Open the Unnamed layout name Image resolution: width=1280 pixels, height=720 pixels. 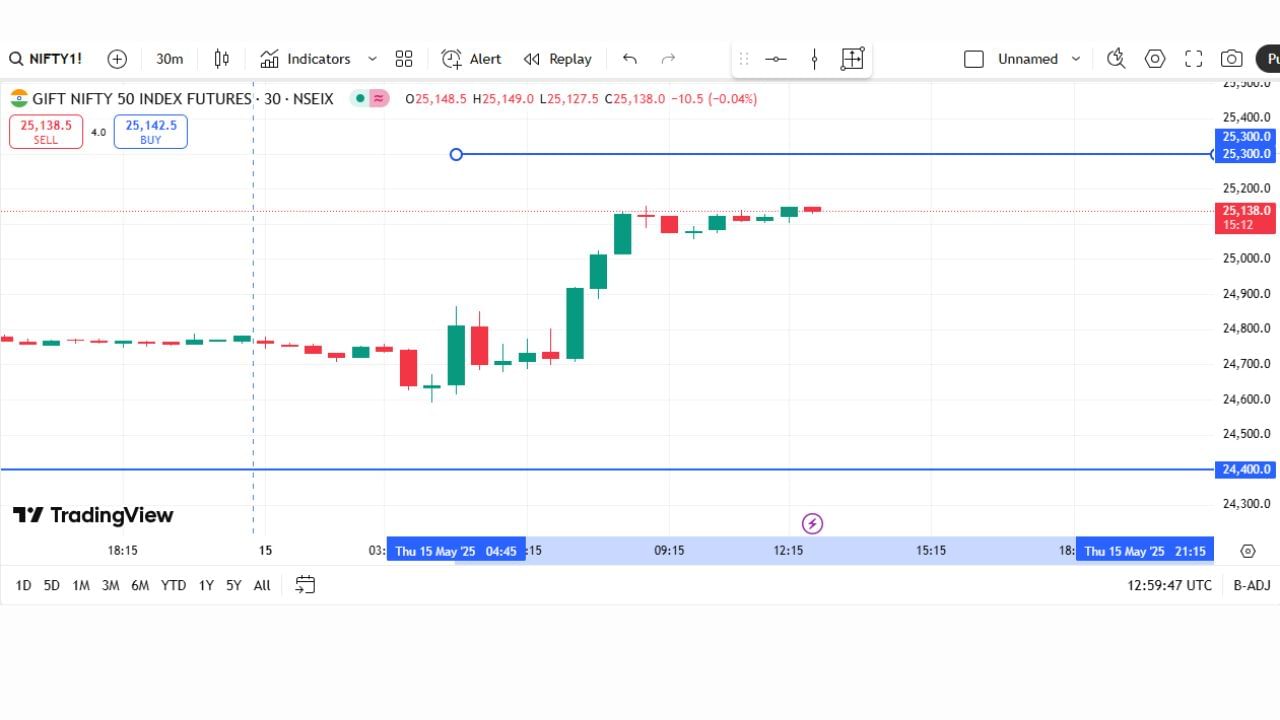click(1027, 59)
